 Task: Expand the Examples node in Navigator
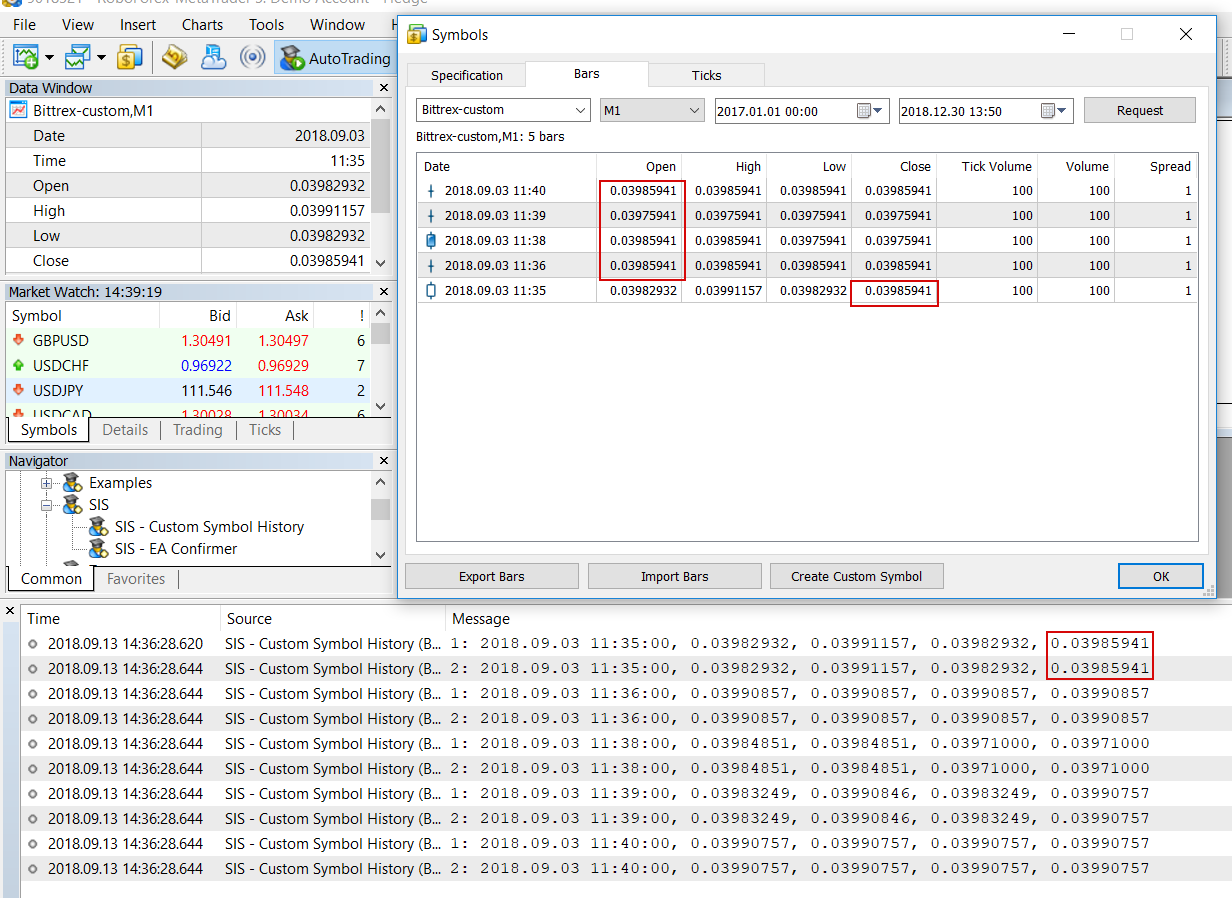46,483
